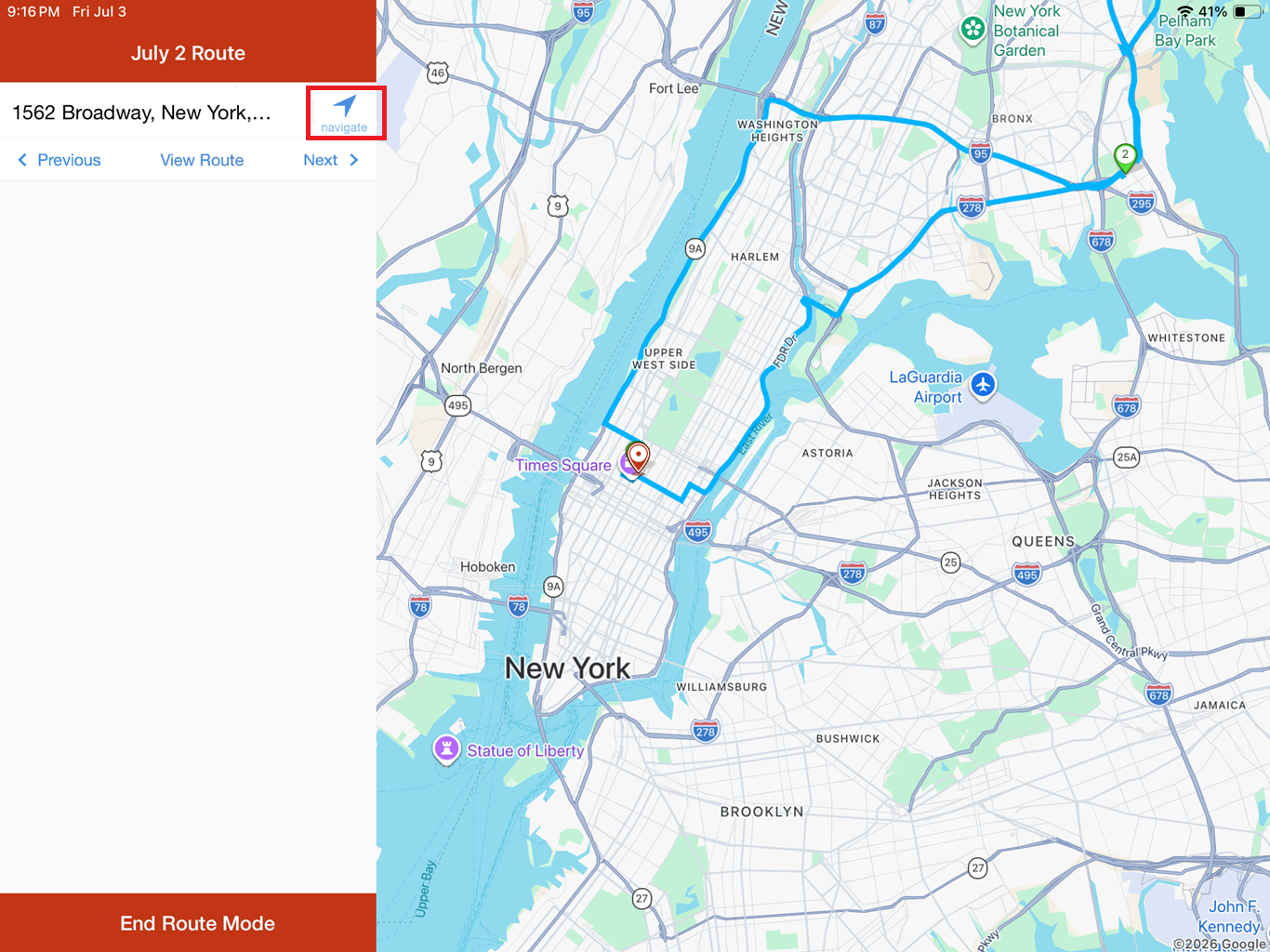Screen dimensions: 1270x952
Task: Tap the Statue of Liberty landmark icon
Action: pyautogui.click(x=447, y=749)
